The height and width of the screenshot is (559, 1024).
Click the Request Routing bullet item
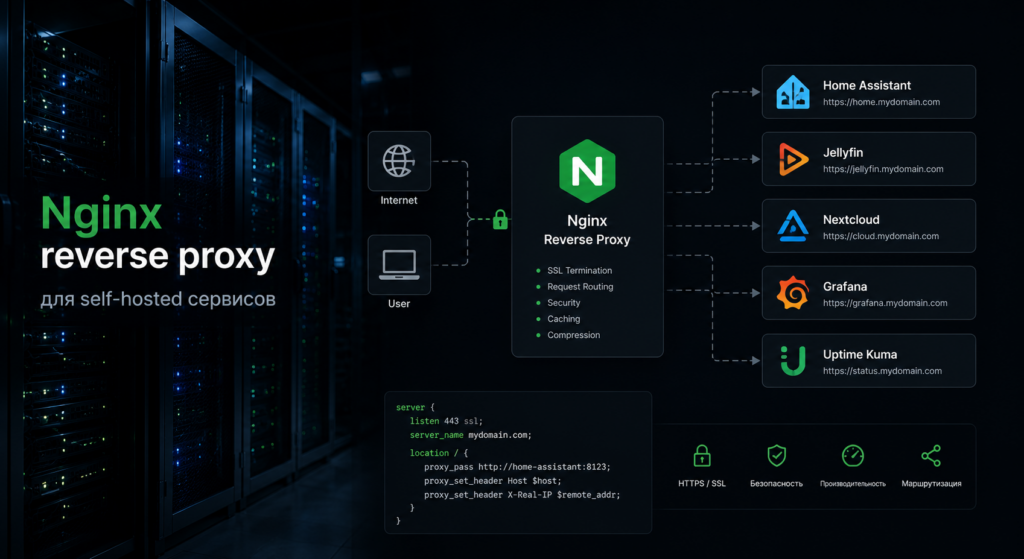click(575, 287)
